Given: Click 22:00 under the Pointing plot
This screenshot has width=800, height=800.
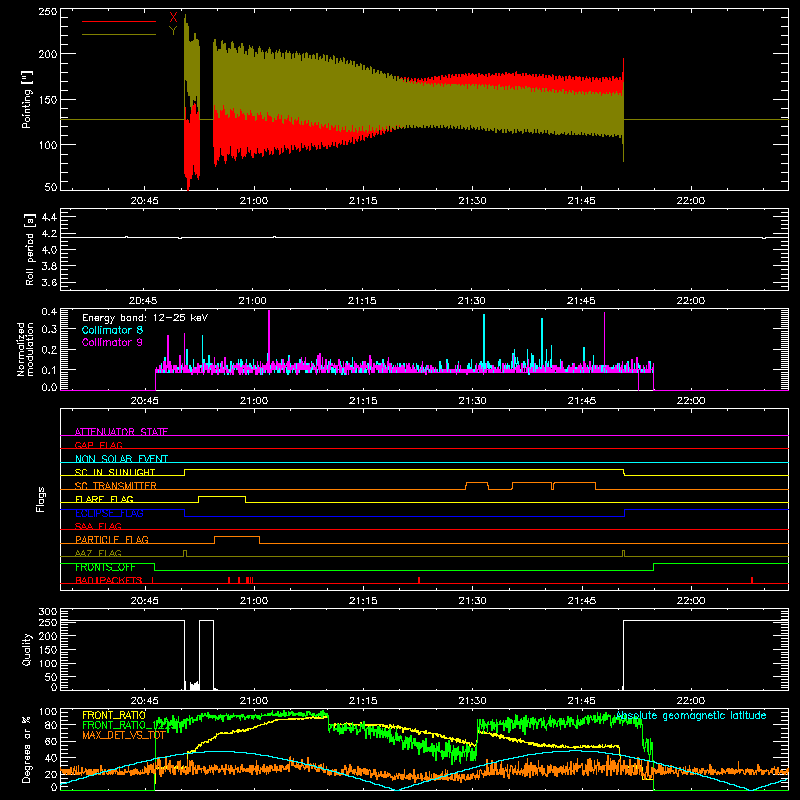Looking at the screenshot, I should pyautogui.click(x=690, y=201).
